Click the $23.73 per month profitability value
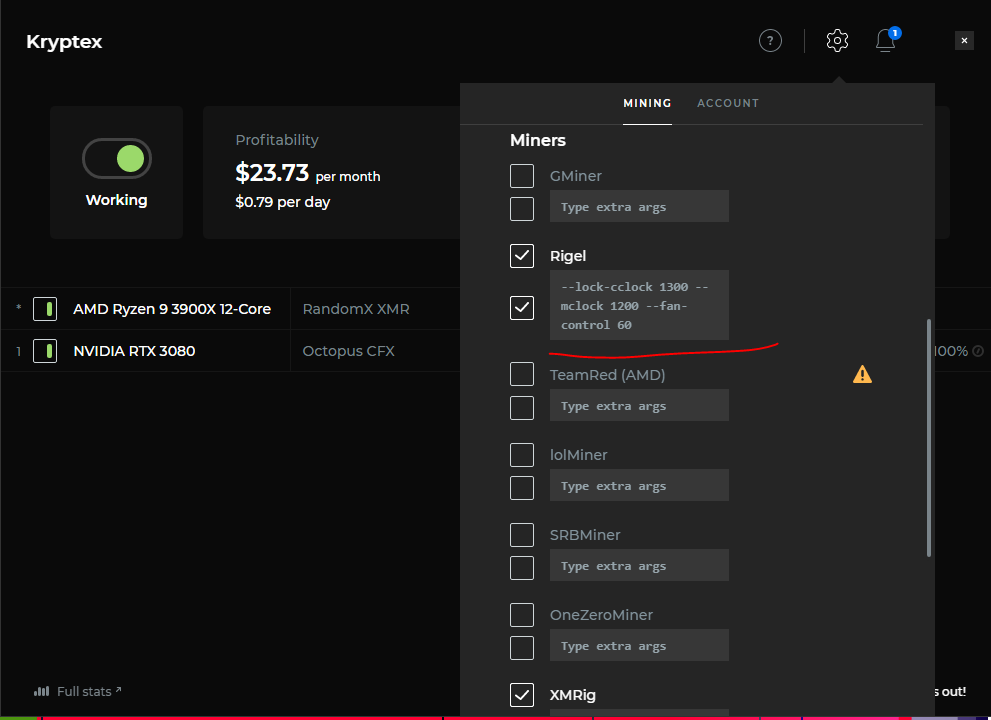Viewport: 991px width, 720px height. pos(307,173)
